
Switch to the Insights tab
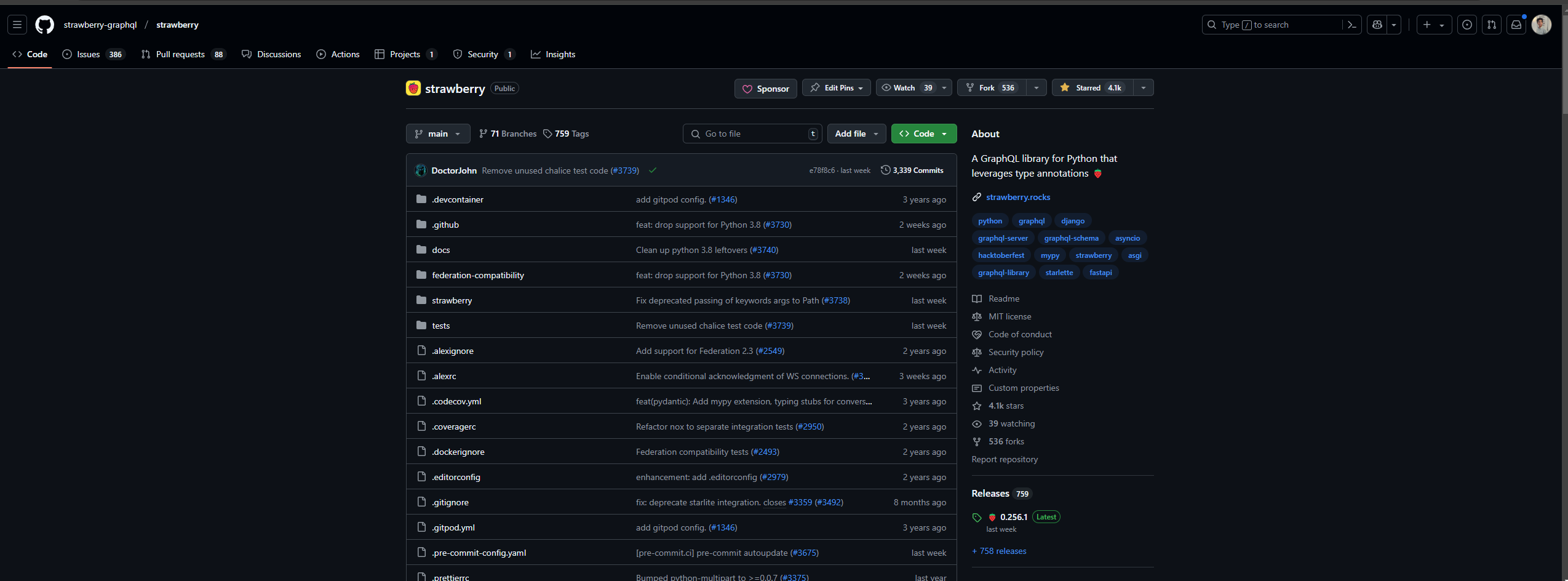click(x=553, y=54)
